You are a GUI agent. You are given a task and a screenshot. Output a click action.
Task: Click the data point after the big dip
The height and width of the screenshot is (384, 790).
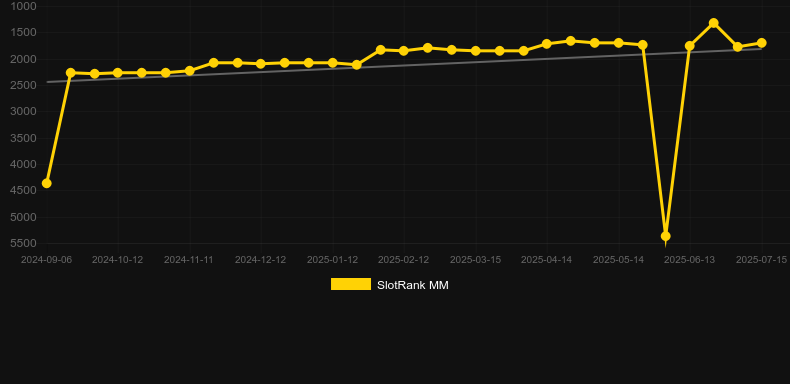point(690,46)
